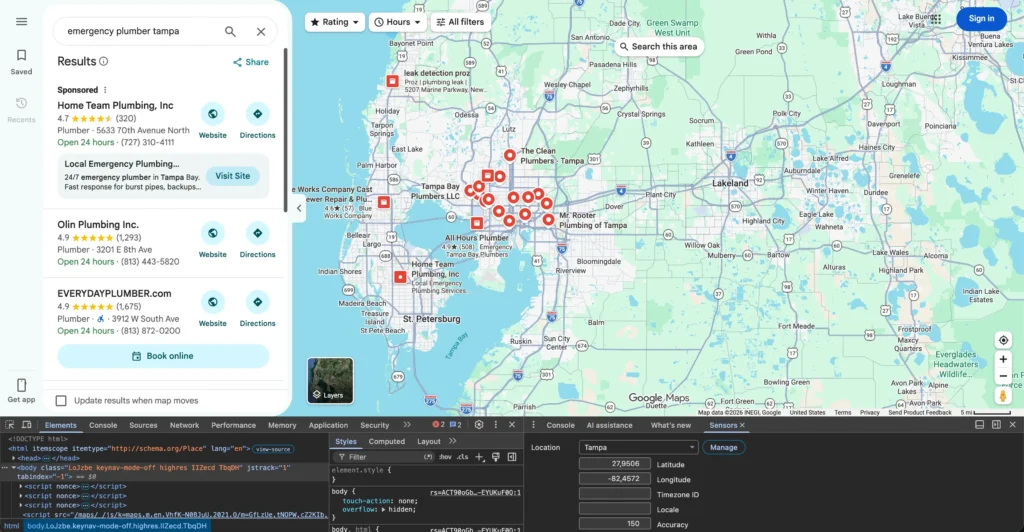
Task: Activate DevTools inspect element tool
Action: coord(10,425)
